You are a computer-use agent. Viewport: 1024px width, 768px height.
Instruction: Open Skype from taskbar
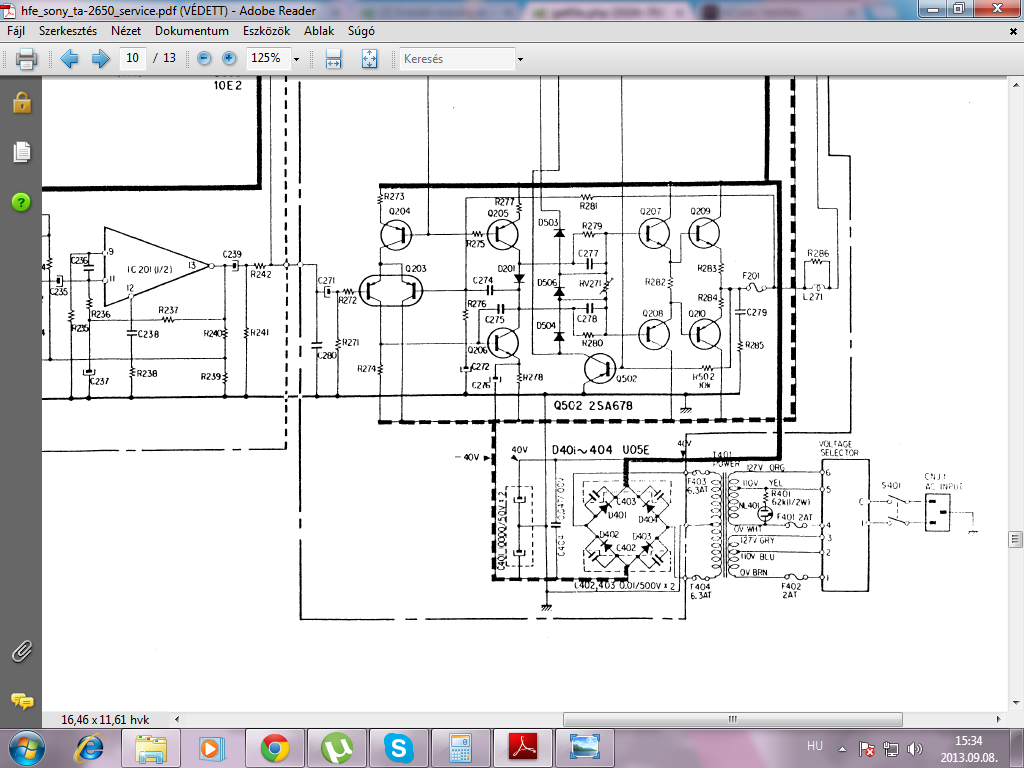click(x=398, y=748)
